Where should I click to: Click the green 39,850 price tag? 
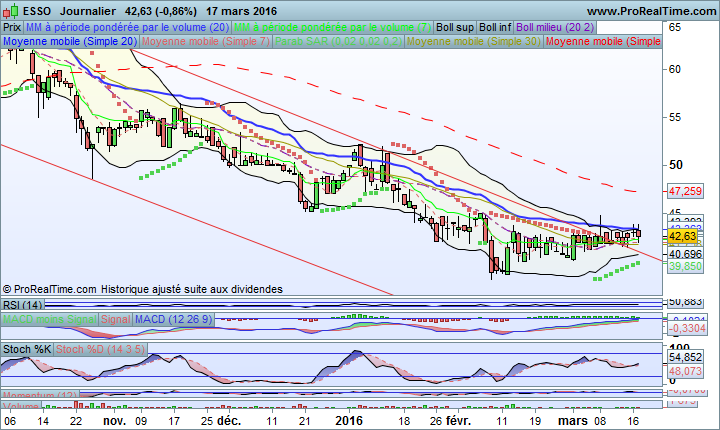(685, 266)
